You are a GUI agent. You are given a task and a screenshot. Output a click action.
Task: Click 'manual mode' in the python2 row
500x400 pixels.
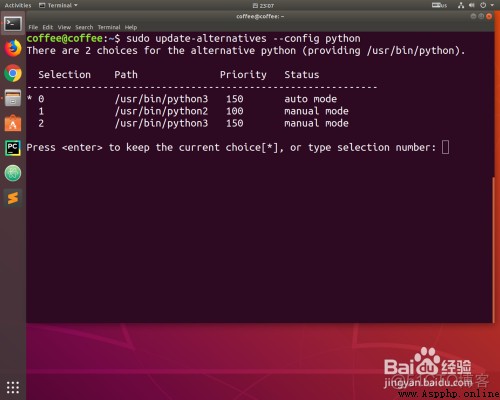point(316,111)
